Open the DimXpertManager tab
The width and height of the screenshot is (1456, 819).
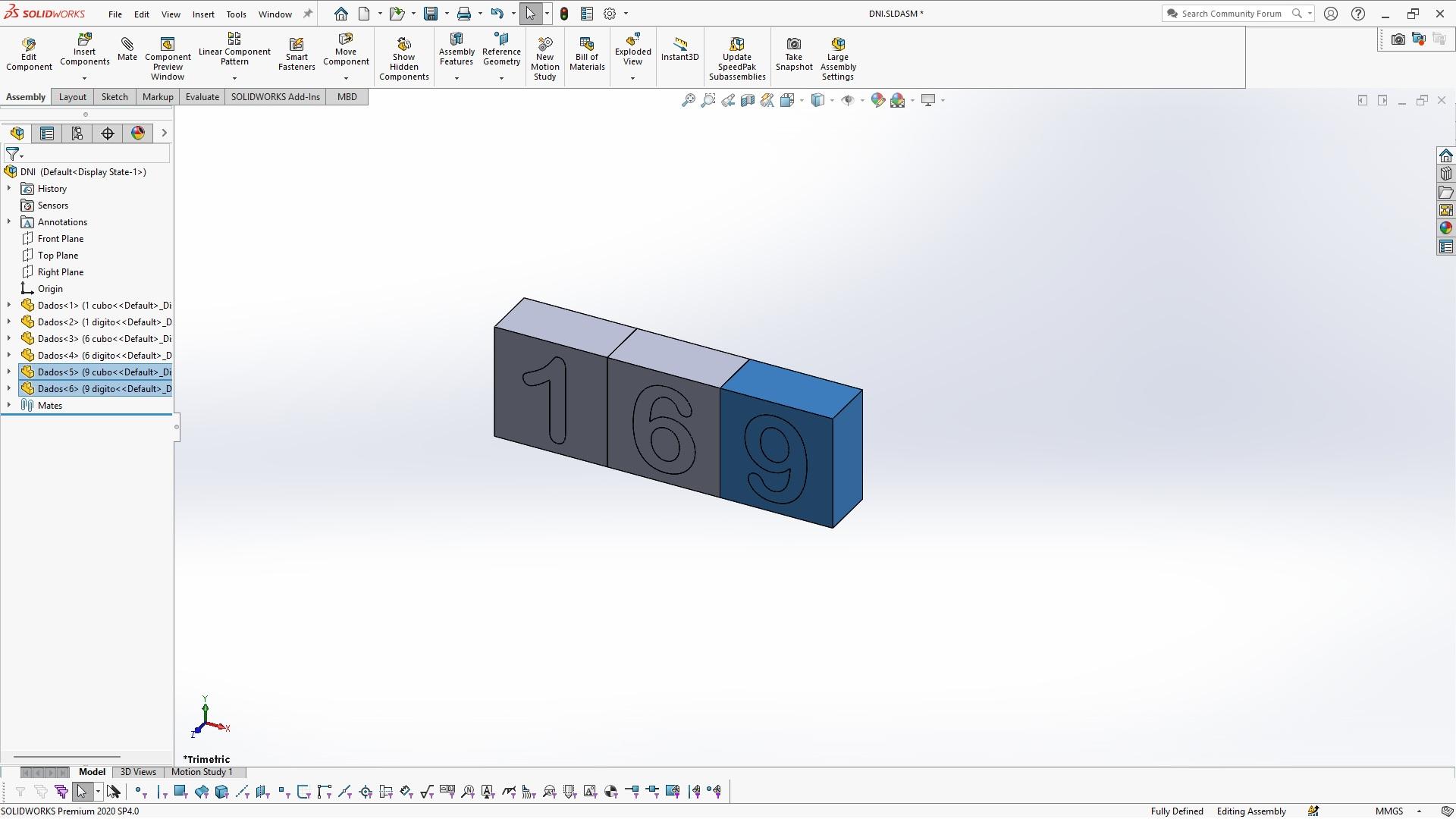pos(108,133)
